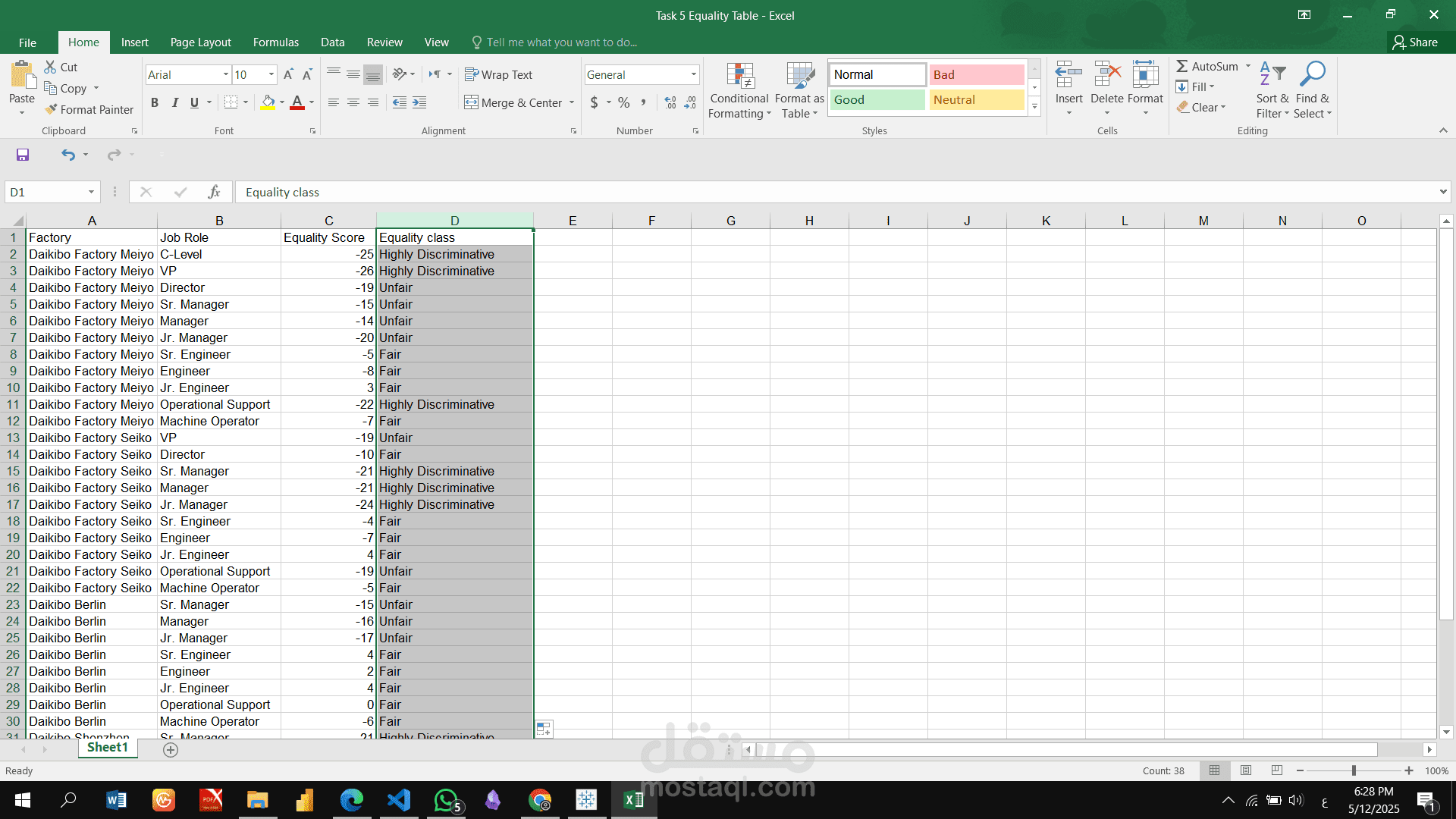Image resolution: width=1456 pixels, height=819 pixels.
Task: Set Bottom Align vertical alignment
Action: click(373, 74)
